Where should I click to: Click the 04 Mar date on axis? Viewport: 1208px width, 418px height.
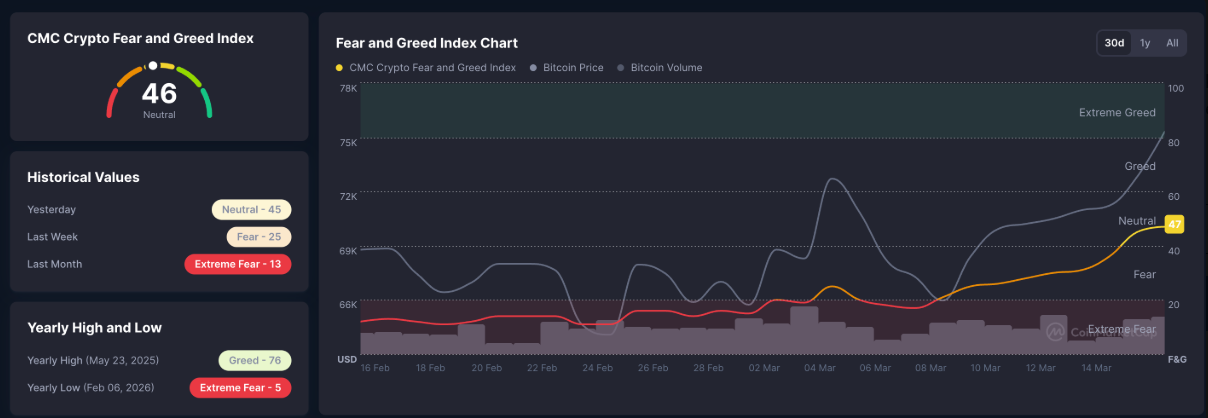(x=819, y=368)
